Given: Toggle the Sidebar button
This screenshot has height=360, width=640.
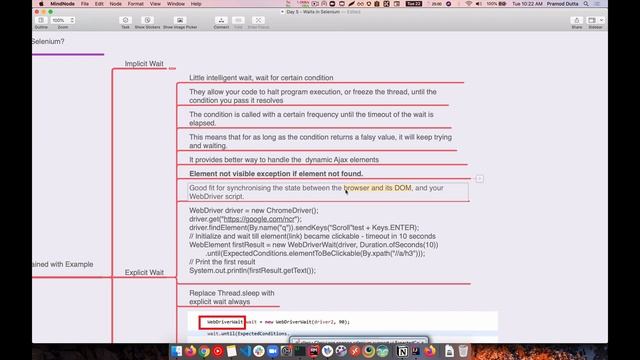Looking at the screenshot, I should [591, 20].
